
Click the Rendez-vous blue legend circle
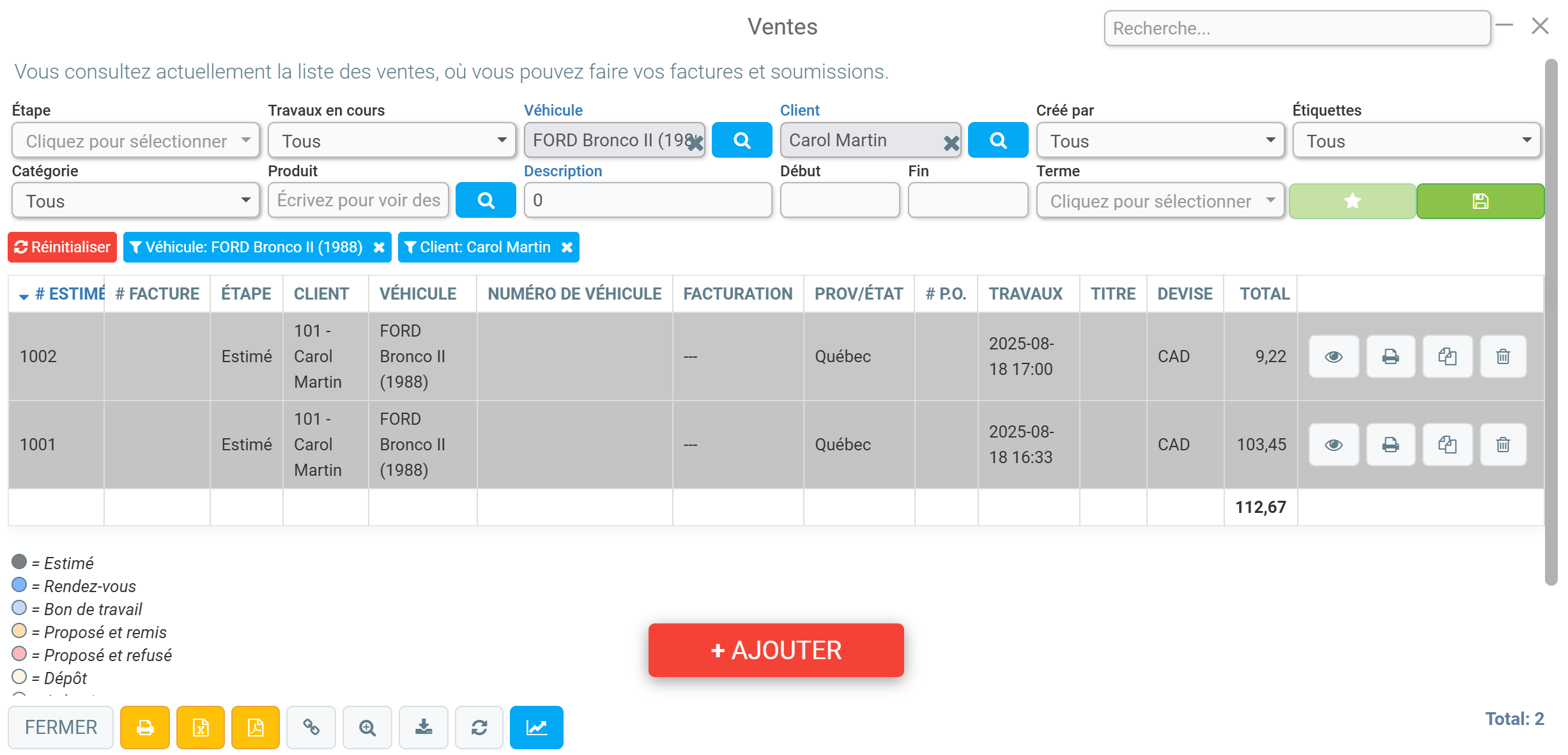(x=19, y=584)
